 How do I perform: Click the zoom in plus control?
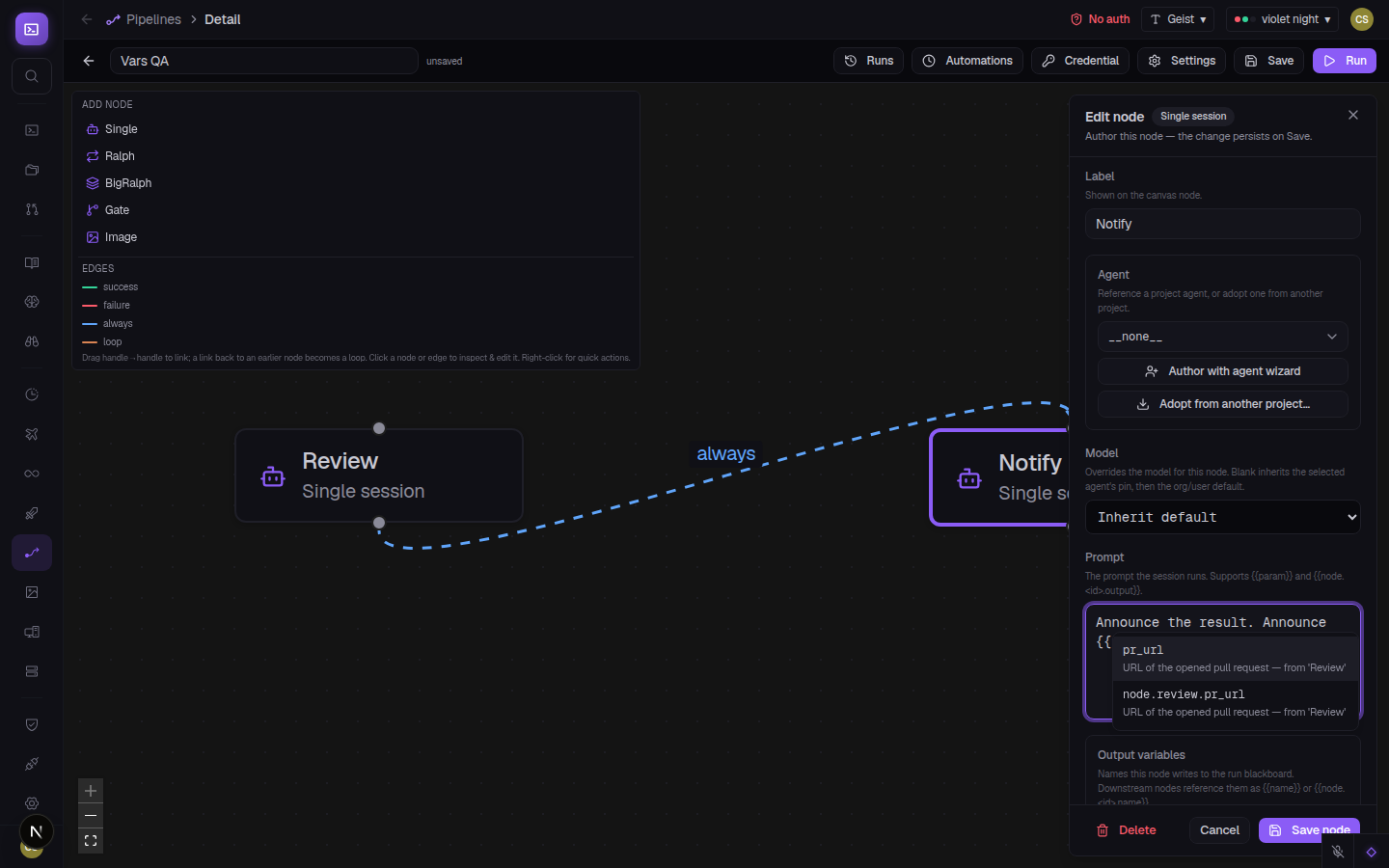coord(91,791)
